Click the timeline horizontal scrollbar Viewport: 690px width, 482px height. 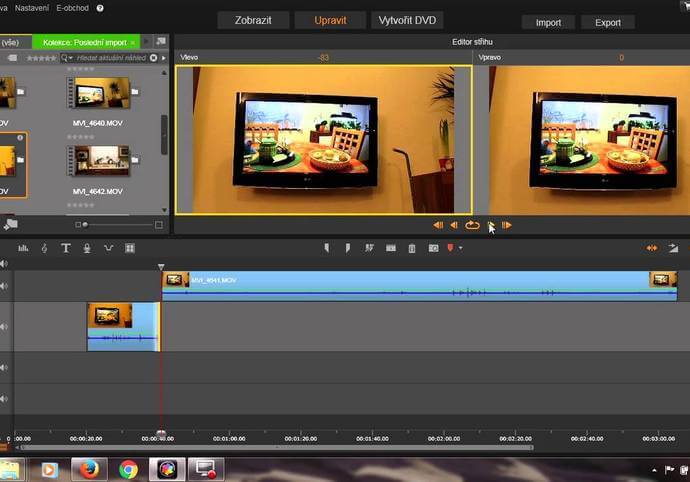tap(276, 447)
